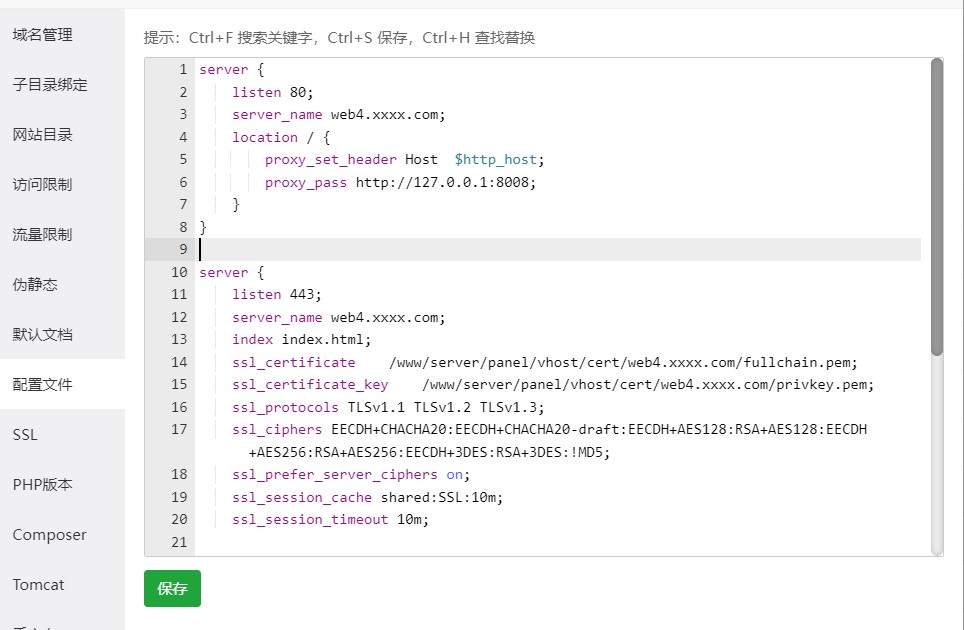Open the 域名管理 tab

click(43, 35)
